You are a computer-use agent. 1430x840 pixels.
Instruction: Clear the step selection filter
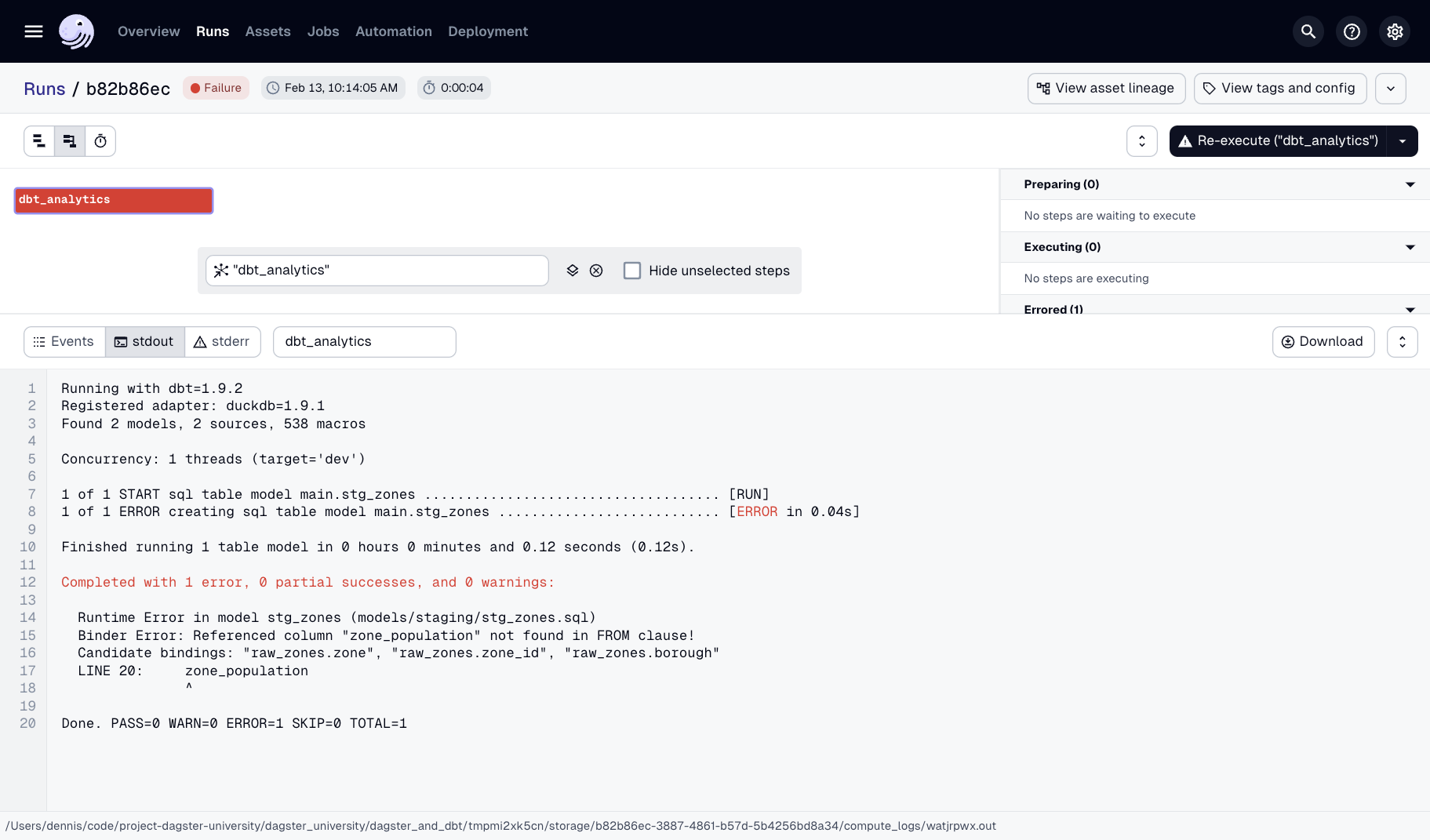pyautogui.click(x=596, y=270)
